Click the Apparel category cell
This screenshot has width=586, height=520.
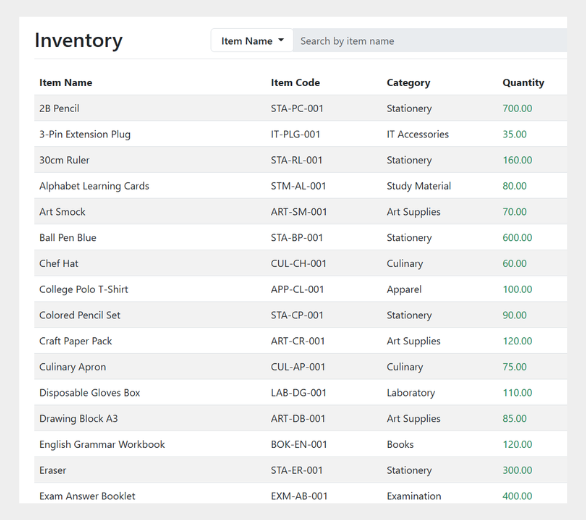tap(404, 289)
